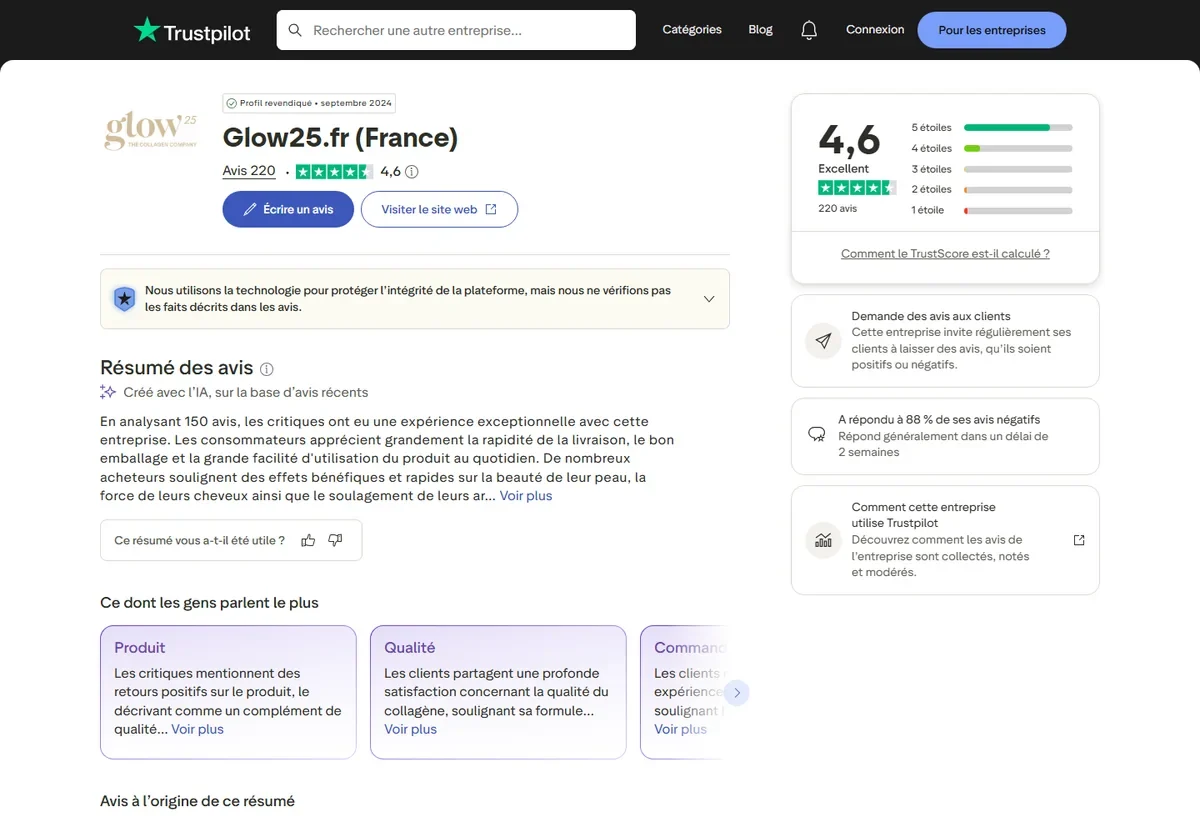Image resolution: width=1200 pixels, height=817 pixels.
Task: Click the Trustpilot logo in the header
Action: [192, 30]
